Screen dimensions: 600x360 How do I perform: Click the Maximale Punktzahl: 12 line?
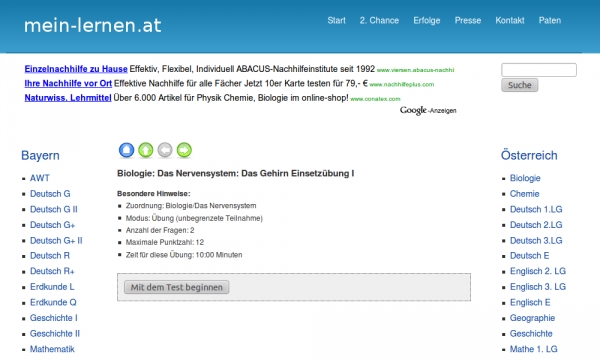[x=165, y=243]
